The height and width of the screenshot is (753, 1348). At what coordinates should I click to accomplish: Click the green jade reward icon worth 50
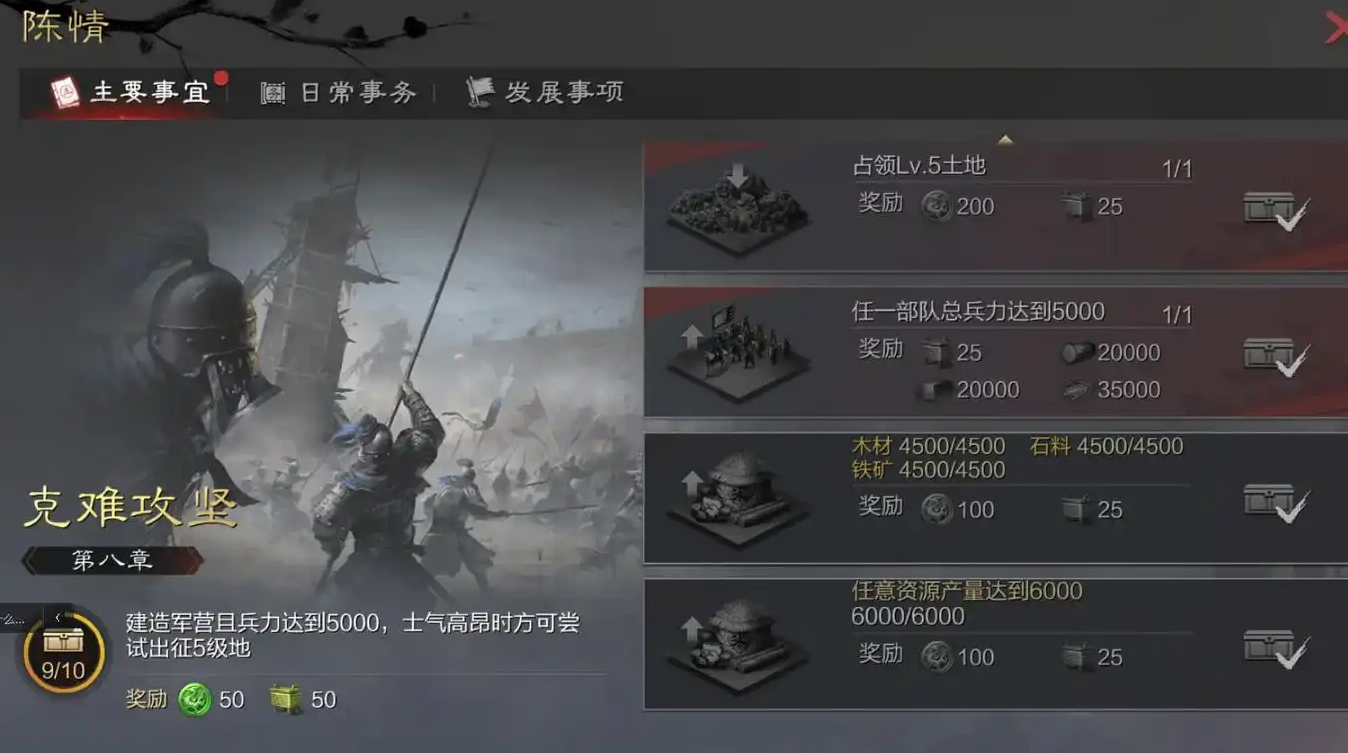click(x=195, y=699)
